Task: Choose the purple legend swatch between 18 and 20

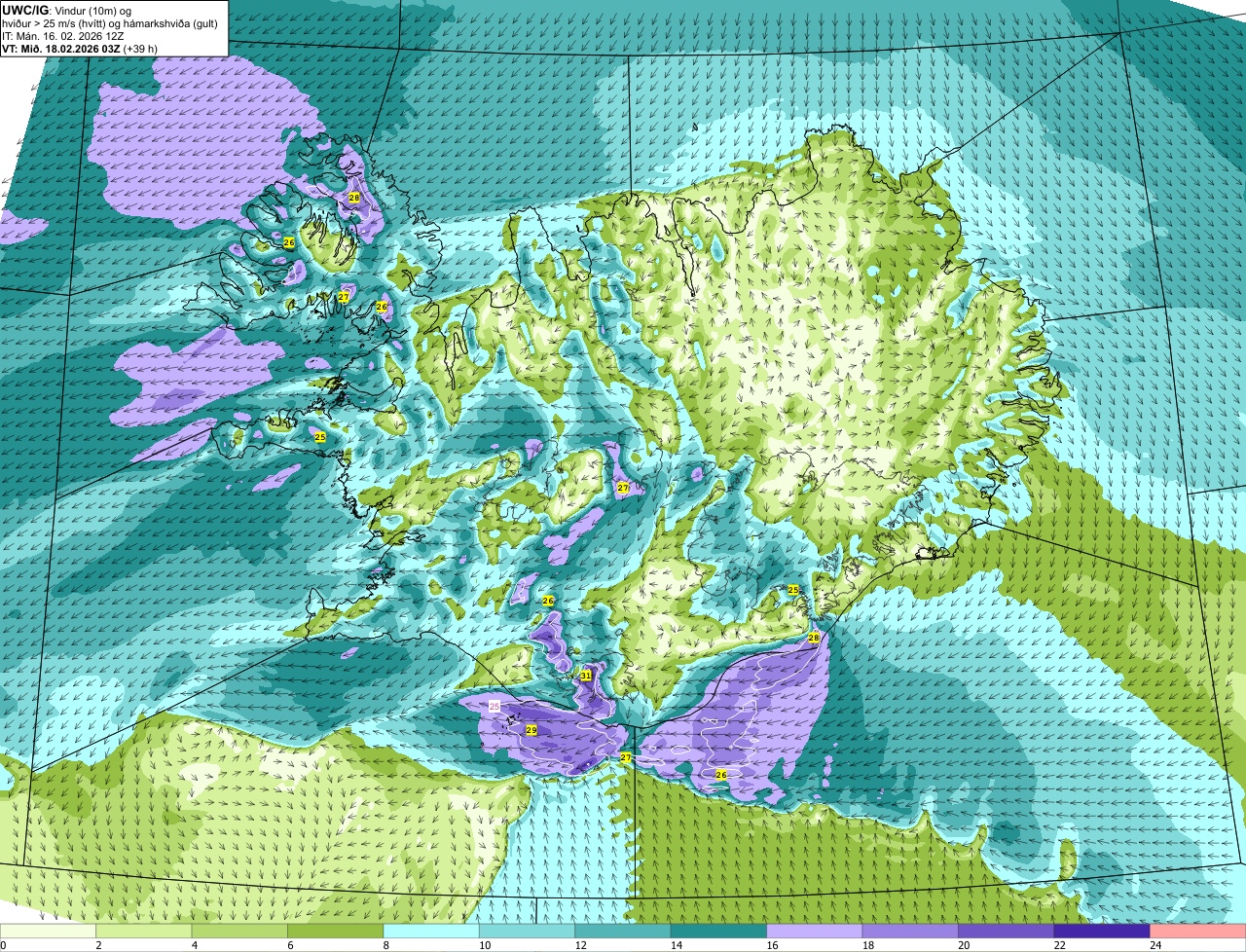Action: point(911,931)
